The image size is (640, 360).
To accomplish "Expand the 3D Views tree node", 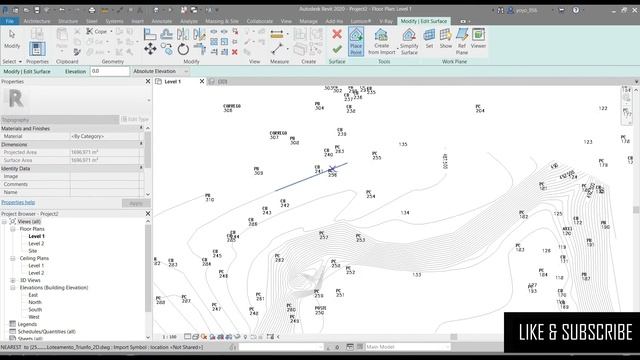I will tap(13, 280).
